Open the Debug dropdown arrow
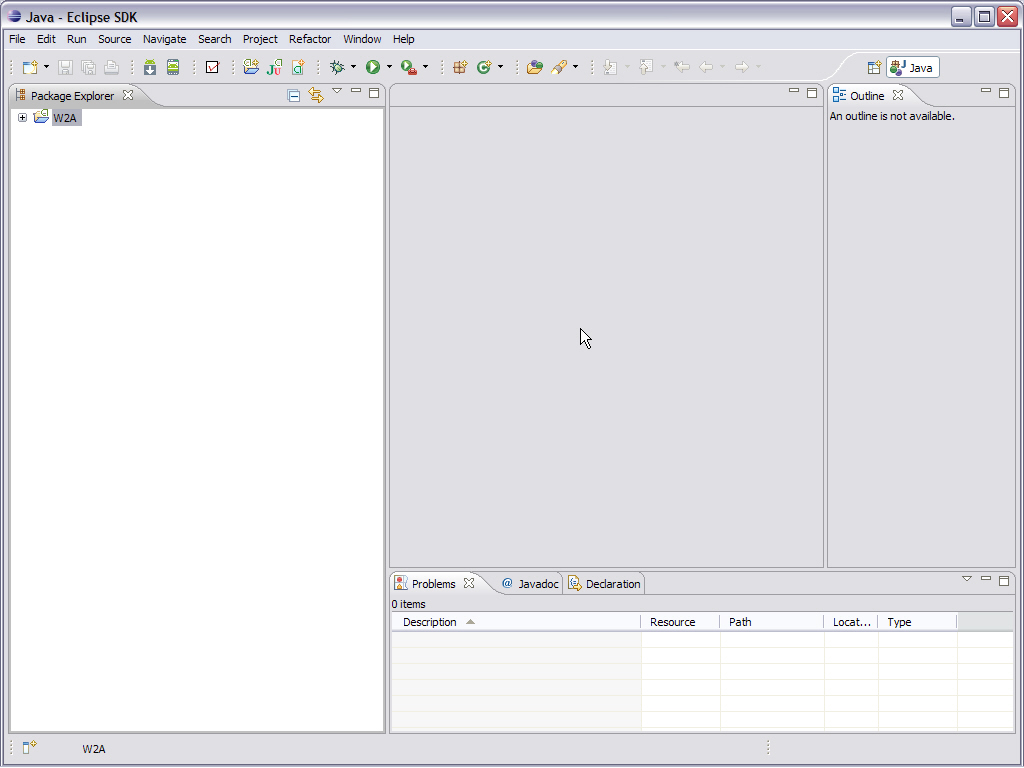 pos(353,67)
